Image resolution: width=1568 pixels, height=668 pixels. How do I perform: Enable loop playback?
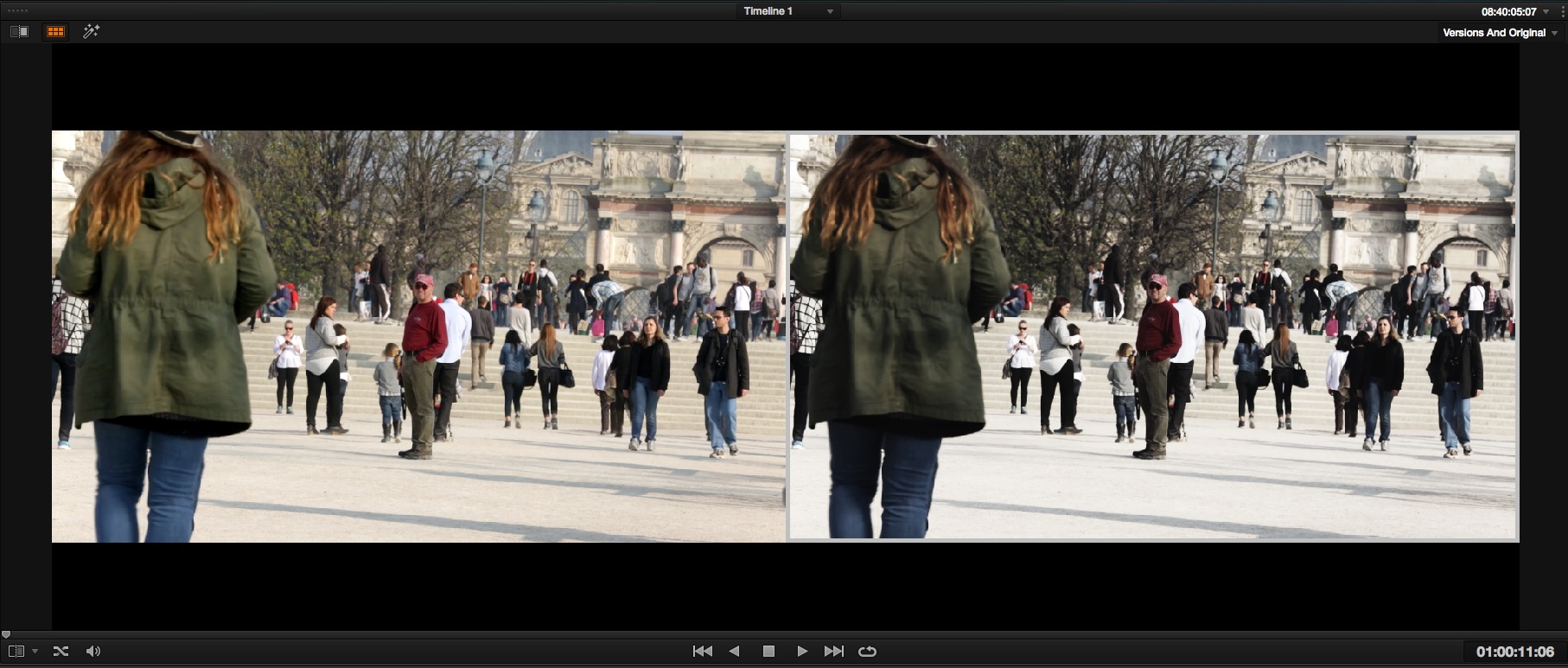tap(867, 652)
